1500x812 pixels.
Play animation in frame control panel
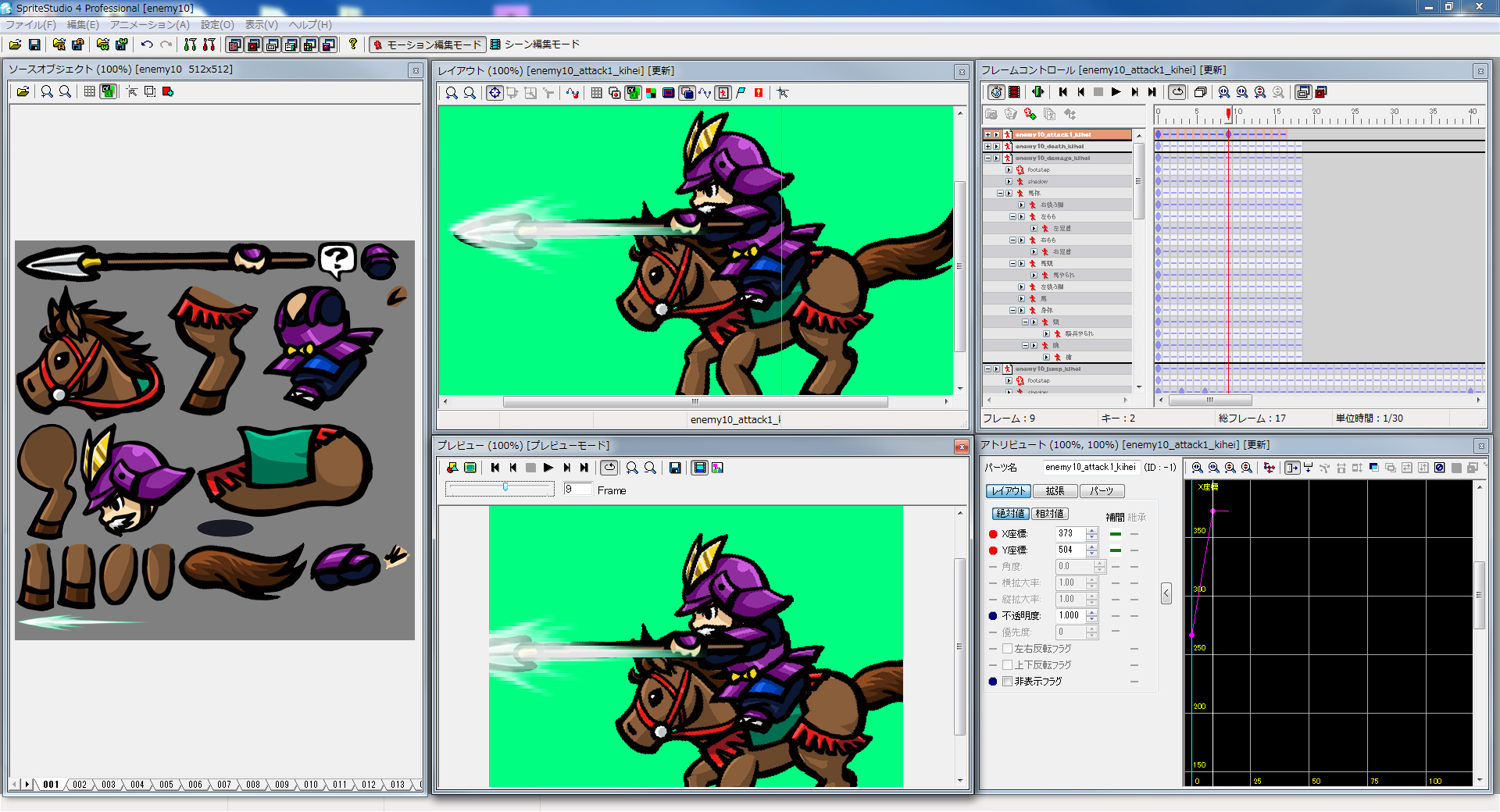pyautogui.click(x=1116, y=92)
